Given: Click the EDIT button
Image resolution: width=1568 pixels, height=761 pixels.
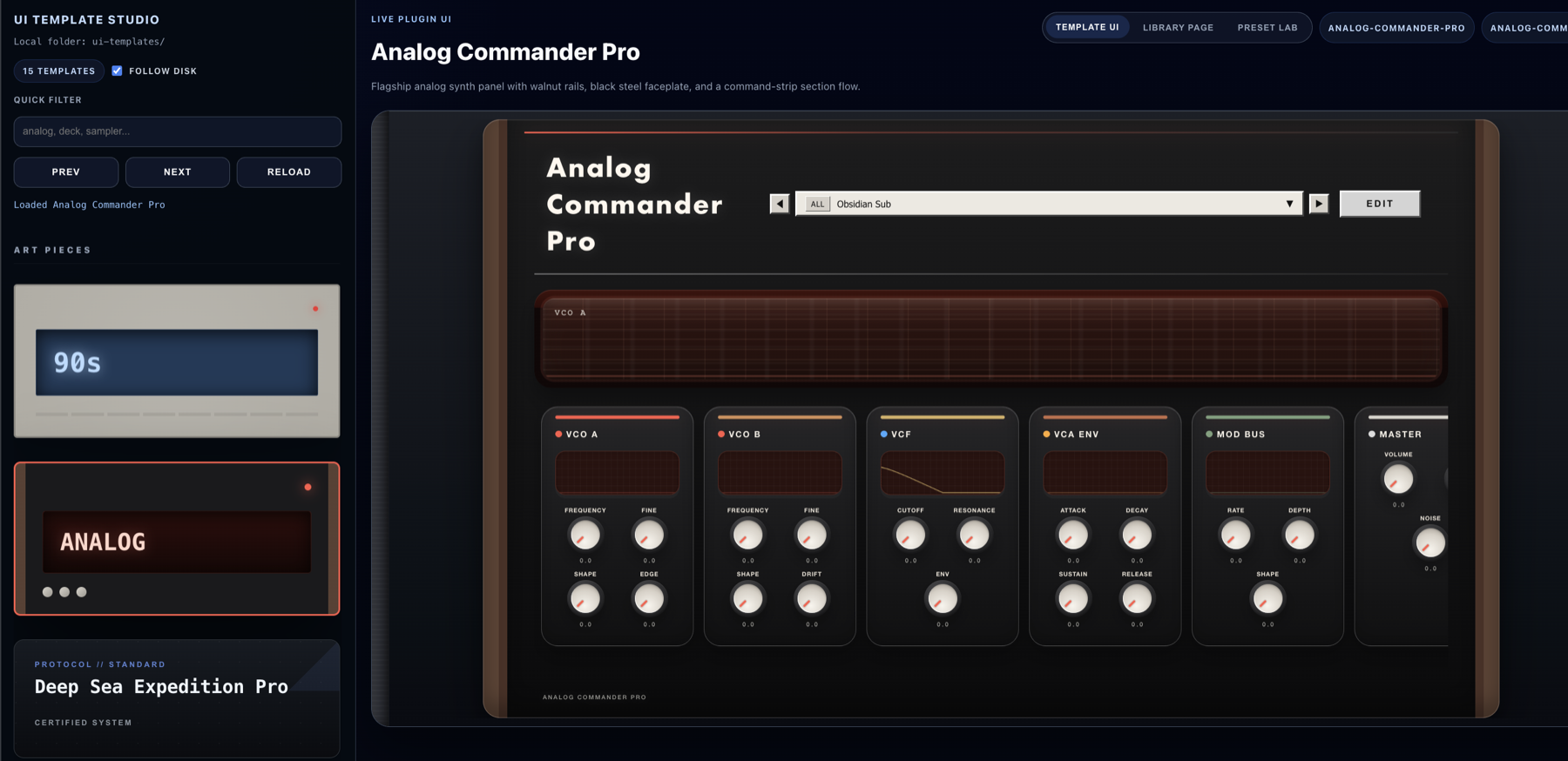Looking at the screenshot, I should tap(1379, 204).
